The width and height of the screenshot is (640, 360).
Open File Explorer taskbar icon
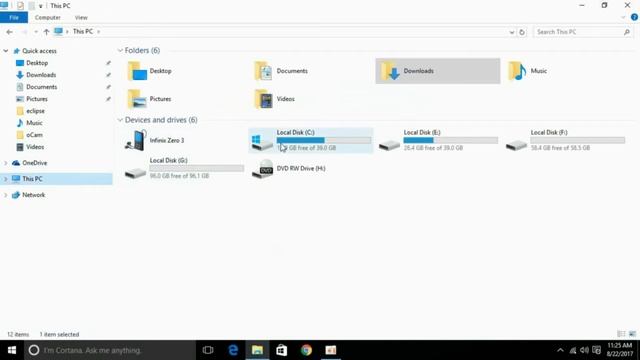click(x=257, y=350)
